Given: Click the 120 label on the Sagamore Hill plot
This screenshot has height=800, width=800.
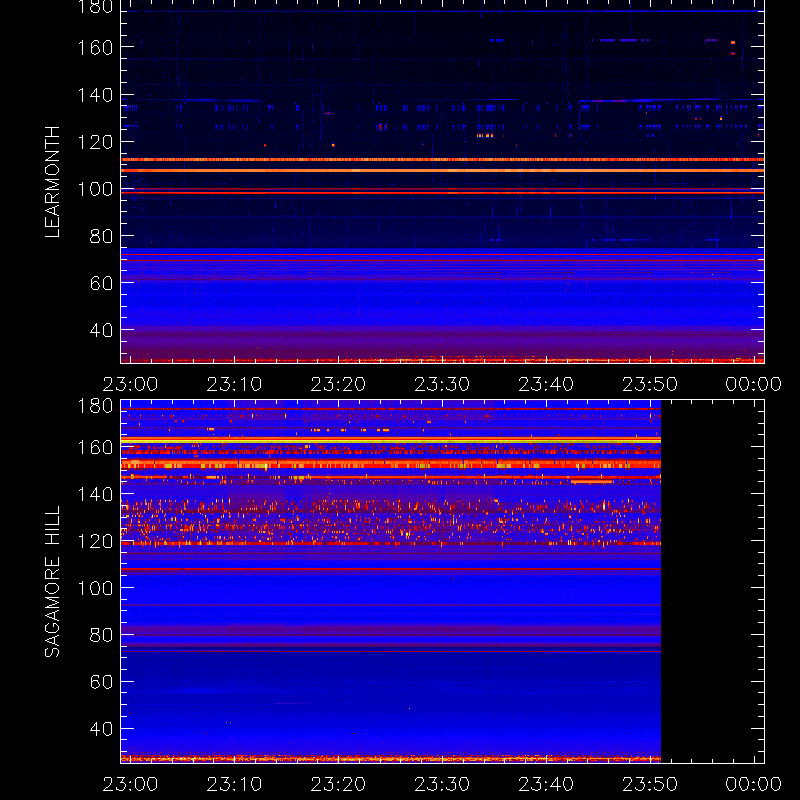Looking at the screenshot, I should [95, 541].
